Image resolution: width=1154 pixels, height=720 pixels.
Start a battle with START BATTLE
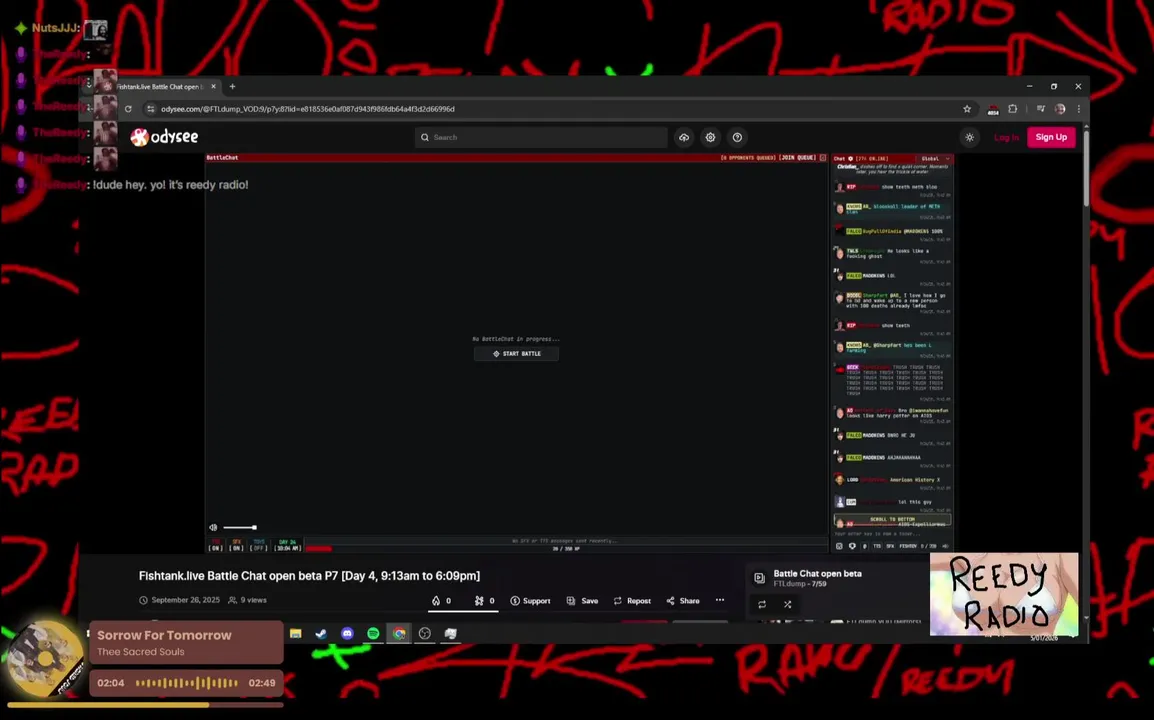coord(517,353)
